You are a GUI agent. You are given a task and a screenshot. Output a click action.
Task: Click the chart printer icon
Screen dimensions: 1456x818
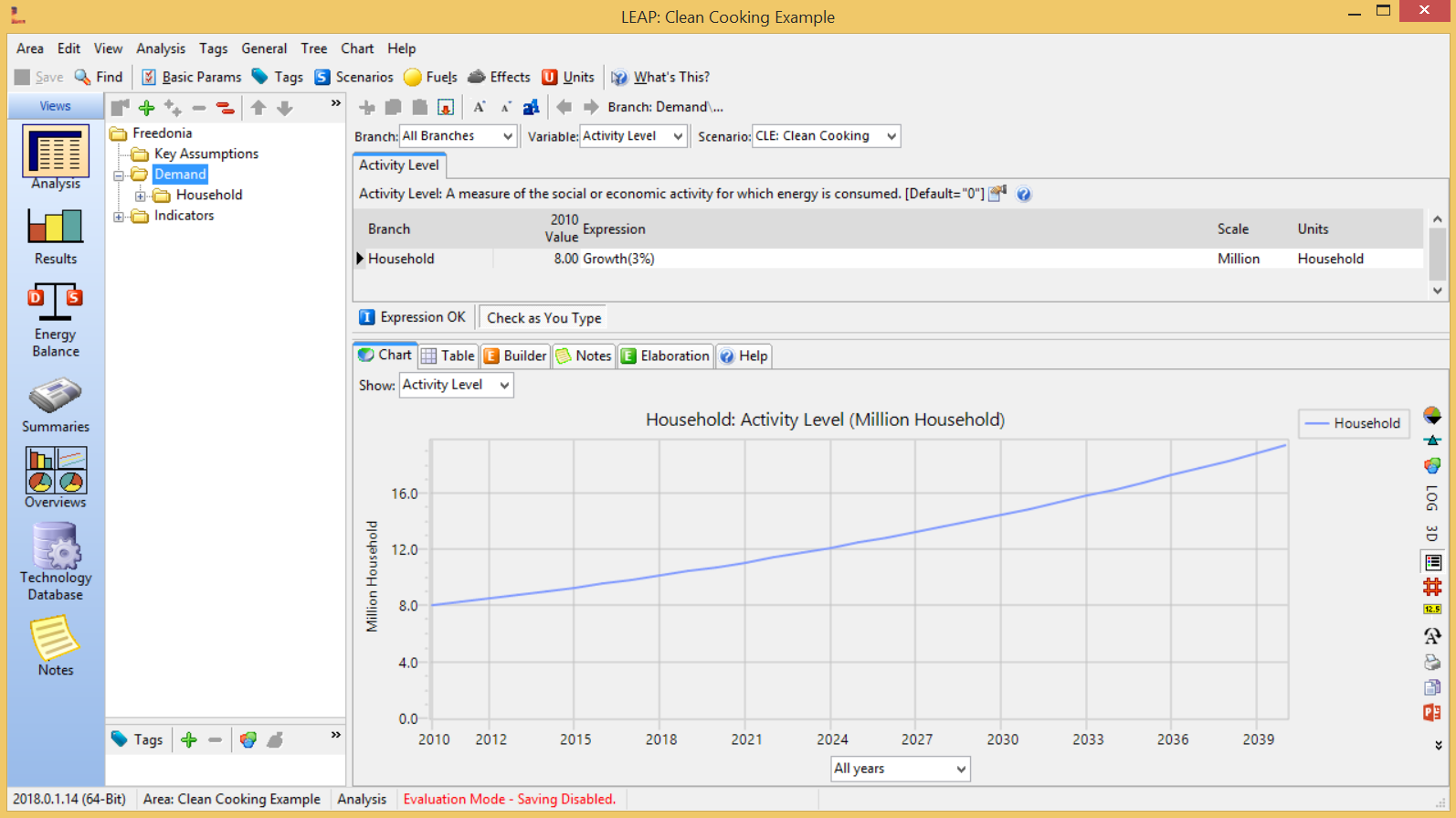click(1432, 662)
